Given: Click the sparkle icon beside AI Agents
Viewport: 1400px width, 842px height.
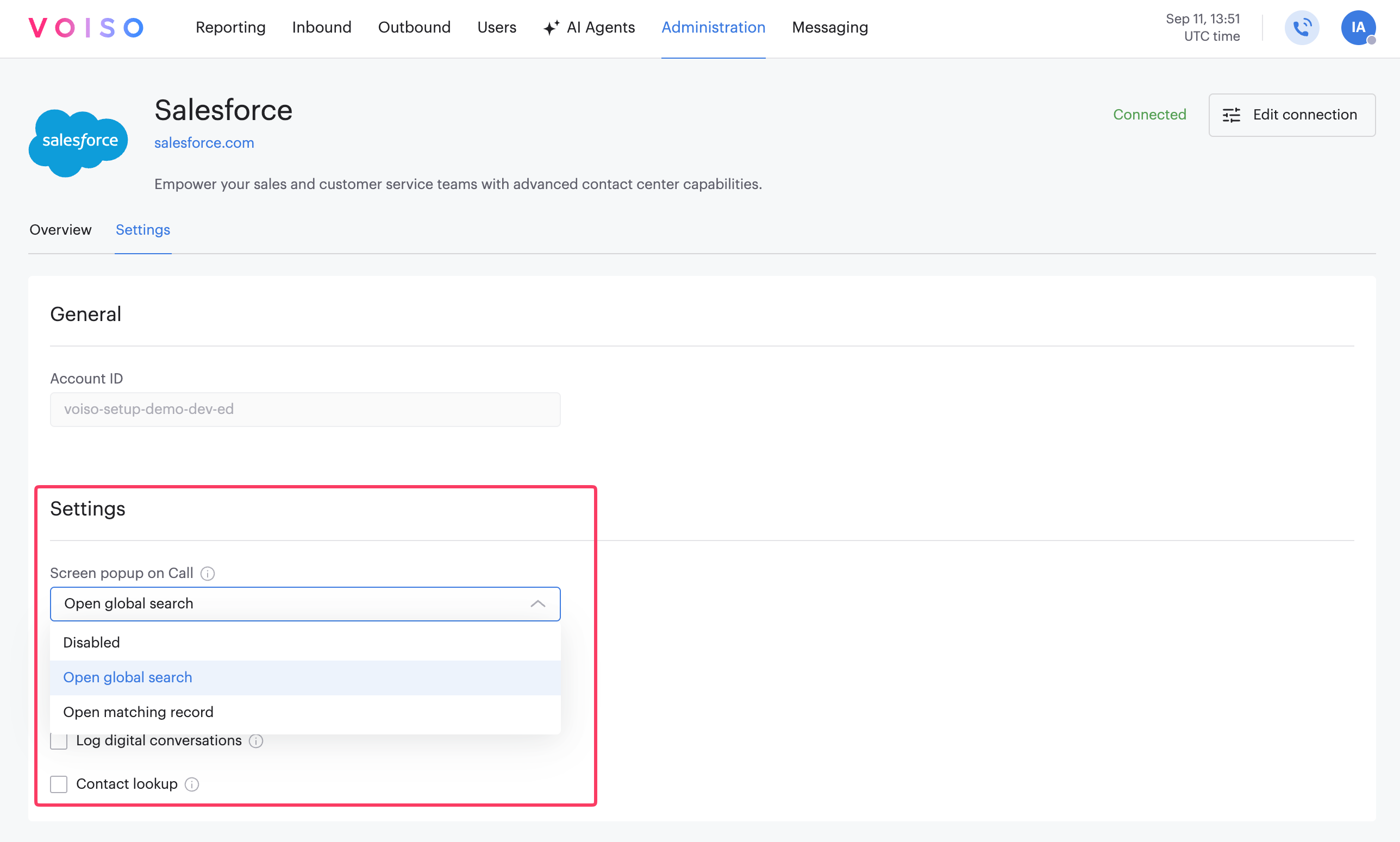Looking at the screenshot, I should 551,27.
